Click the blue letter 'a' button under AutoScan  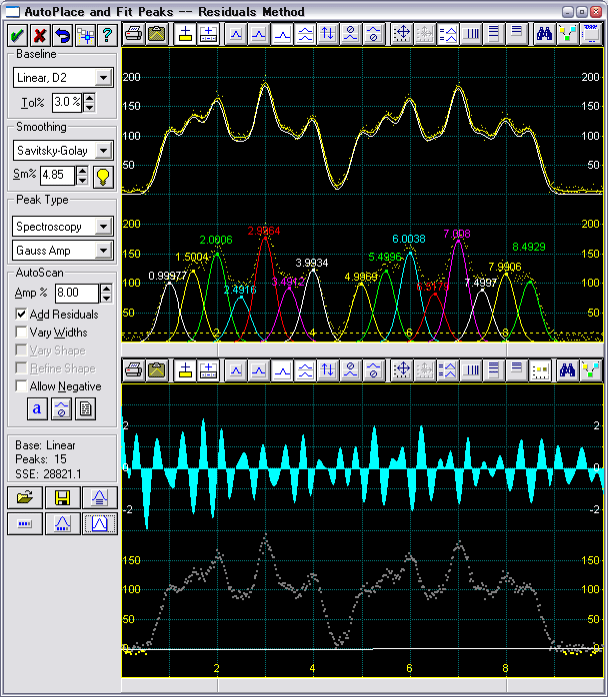click(38, 408)
